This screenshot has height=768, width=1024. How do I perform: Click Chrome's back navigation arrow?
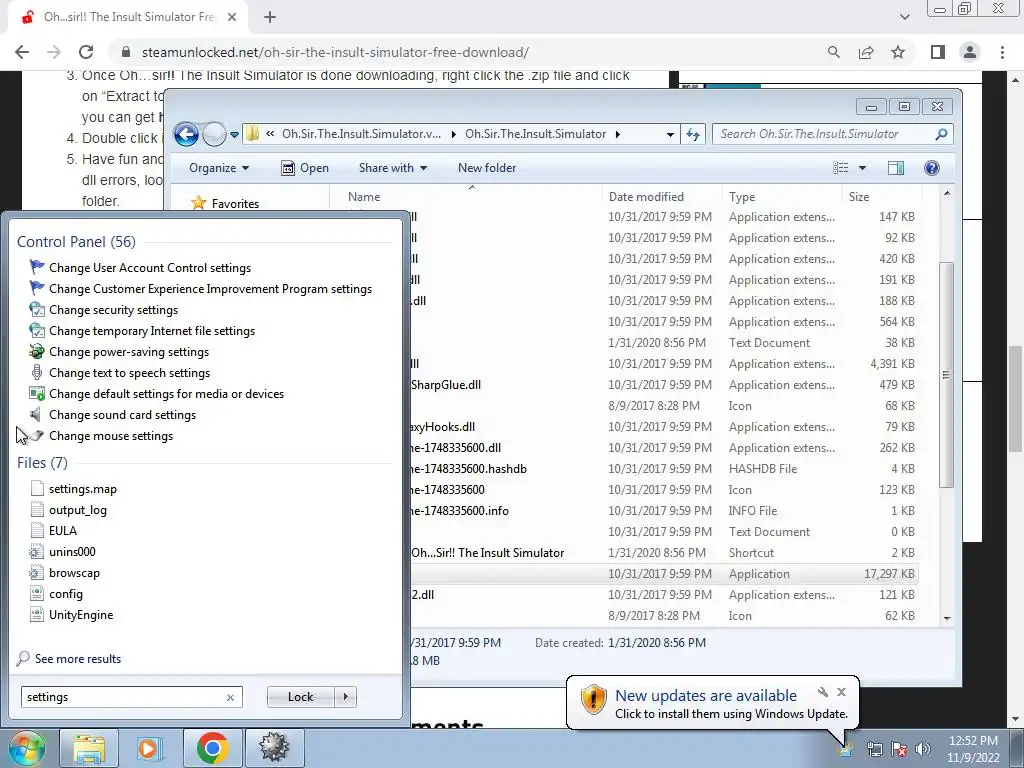(22, 52)
